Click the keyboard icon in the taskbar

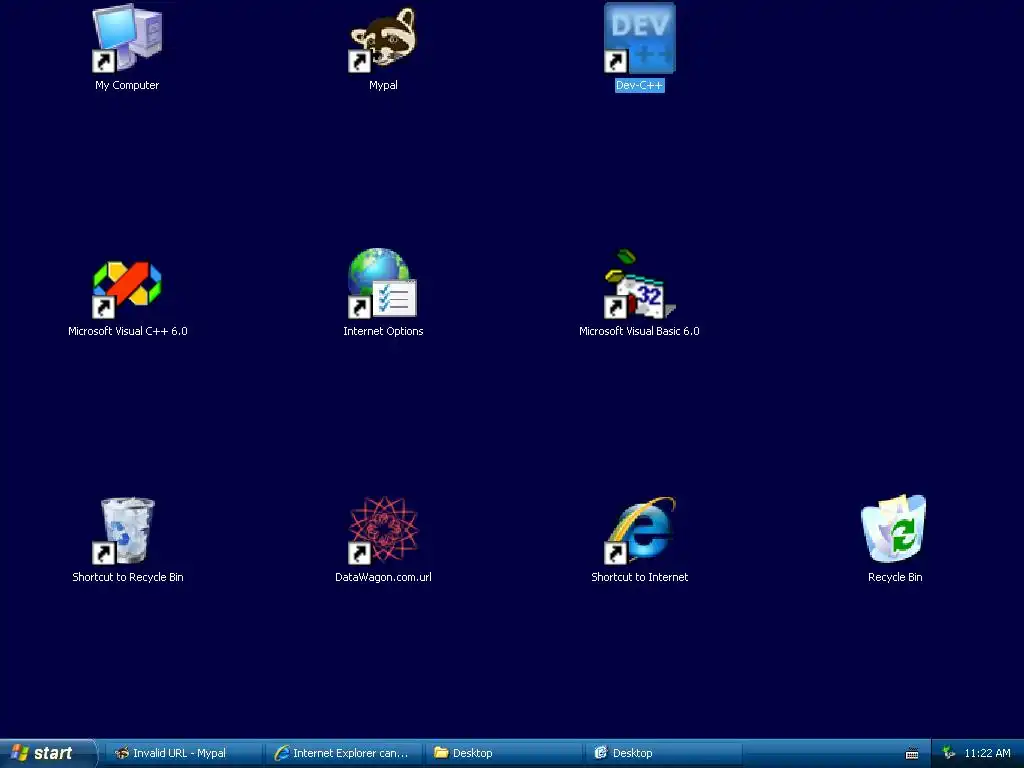[x=912, y=754]
